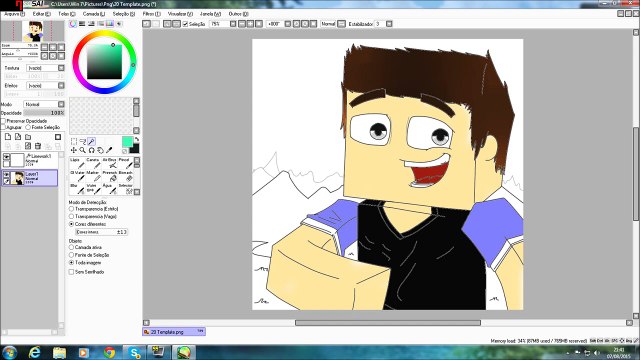Viewport: 640px width, 360px height.
Task: Open the Efeitos dropdown
Action: pos(61,86)
